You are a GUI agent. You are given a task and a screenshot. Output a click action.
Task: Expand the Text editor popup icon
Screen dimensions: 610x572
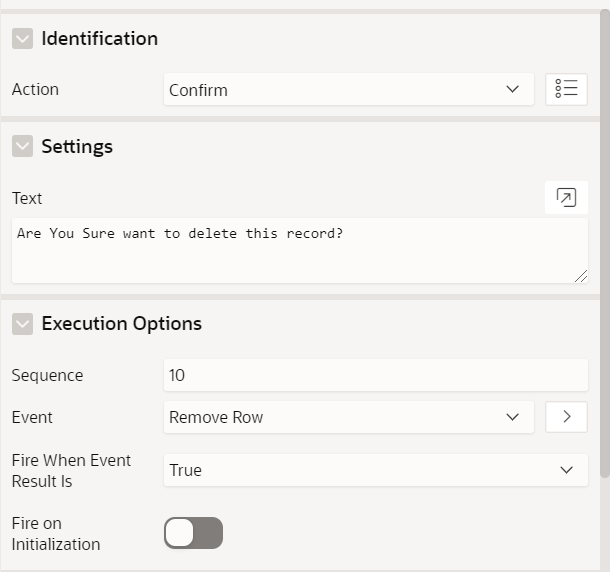(x=566, y=198)
